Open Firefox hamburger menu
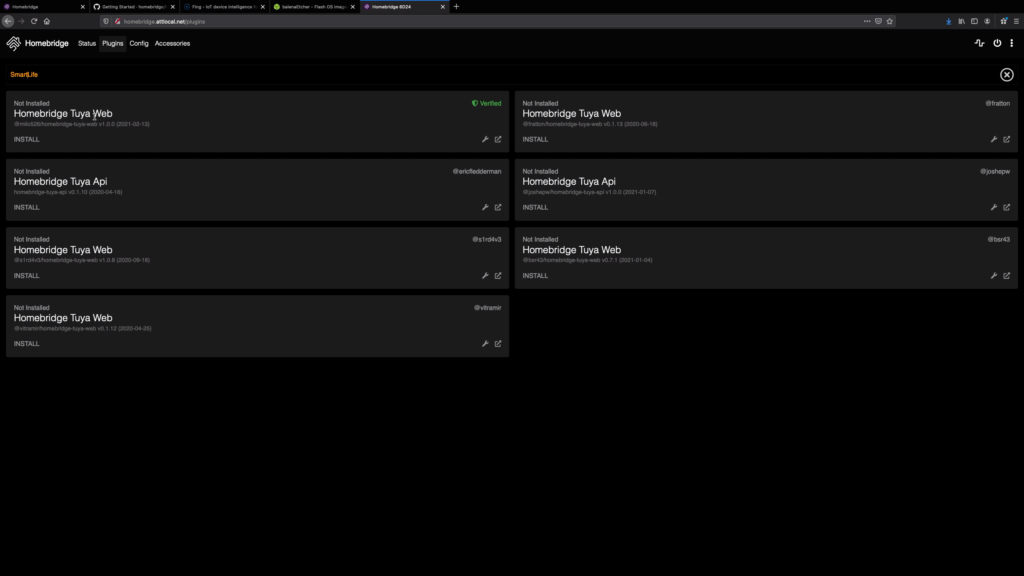The height and width of the screenshot is (576, 1024). point(1016,22)
